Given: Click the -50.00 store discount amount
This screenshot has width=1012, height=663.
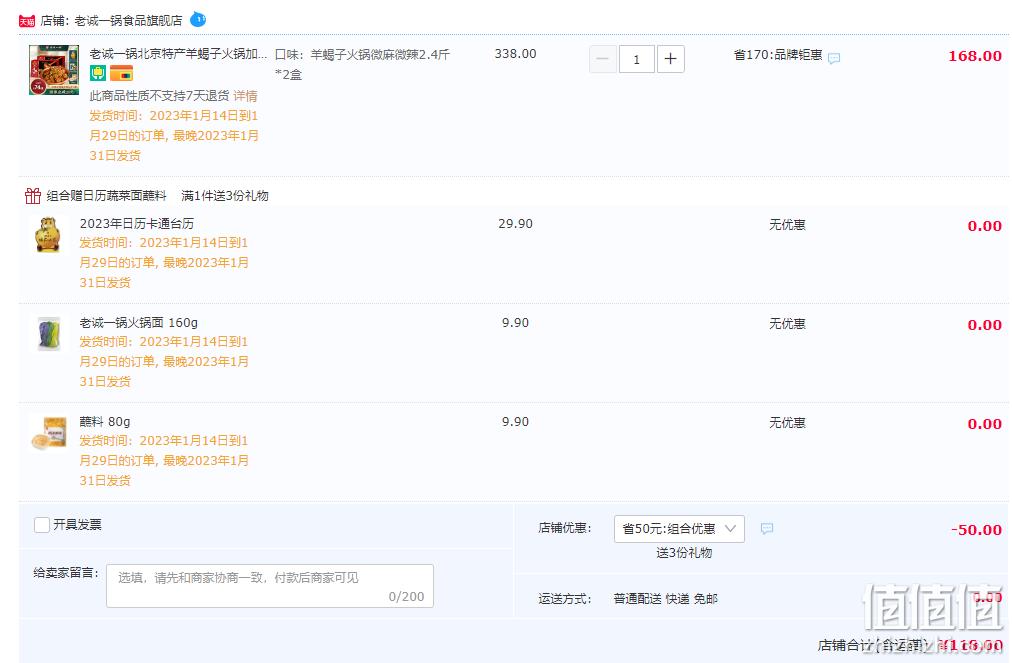Looking at the screenshot, I should pos(976,530).
